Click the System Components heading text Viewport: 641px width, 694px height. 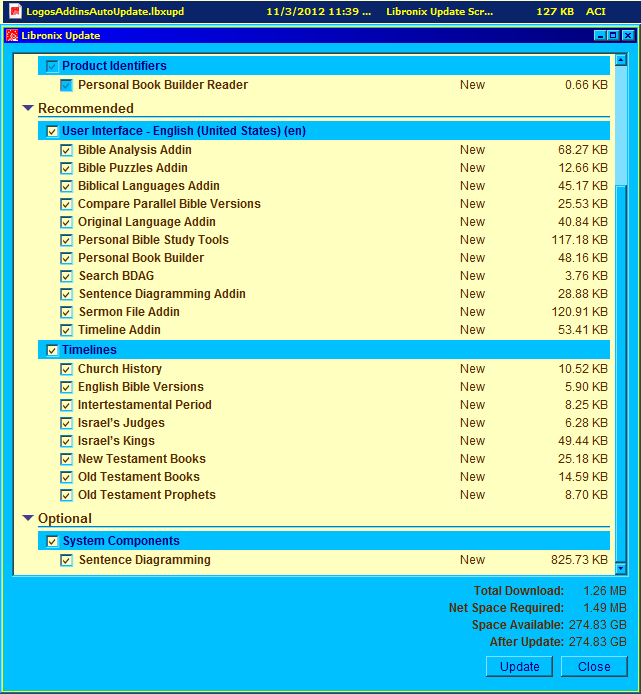point(121,541)
